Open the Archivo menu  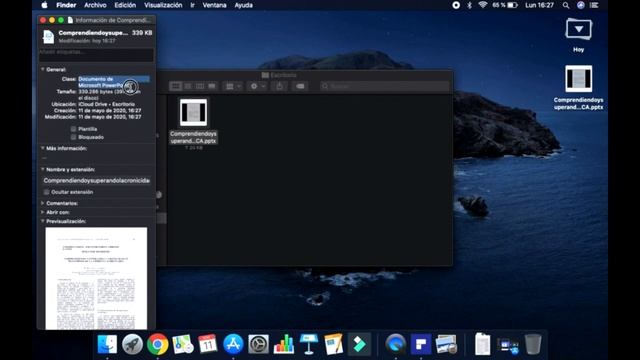[x=95, y=5]
